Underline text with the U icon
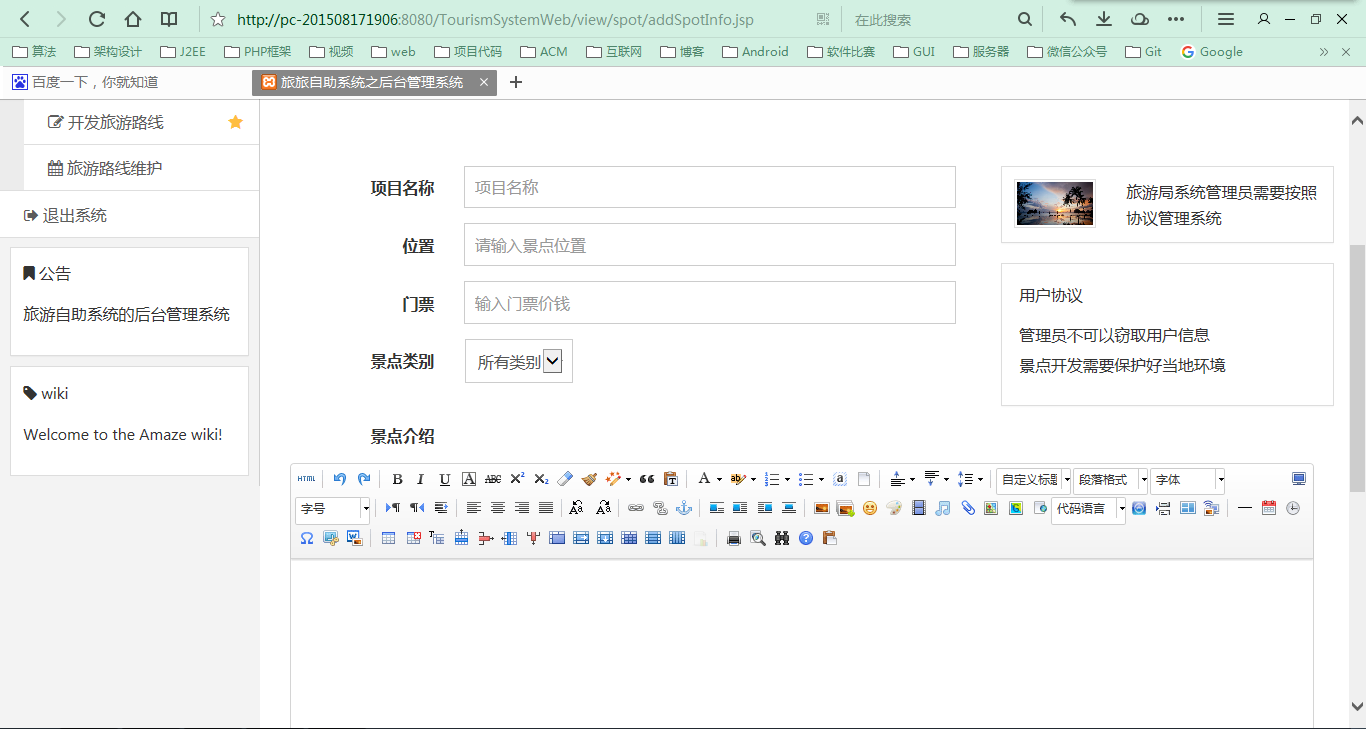Viewport: 1366px width, 729px height. 445,479
